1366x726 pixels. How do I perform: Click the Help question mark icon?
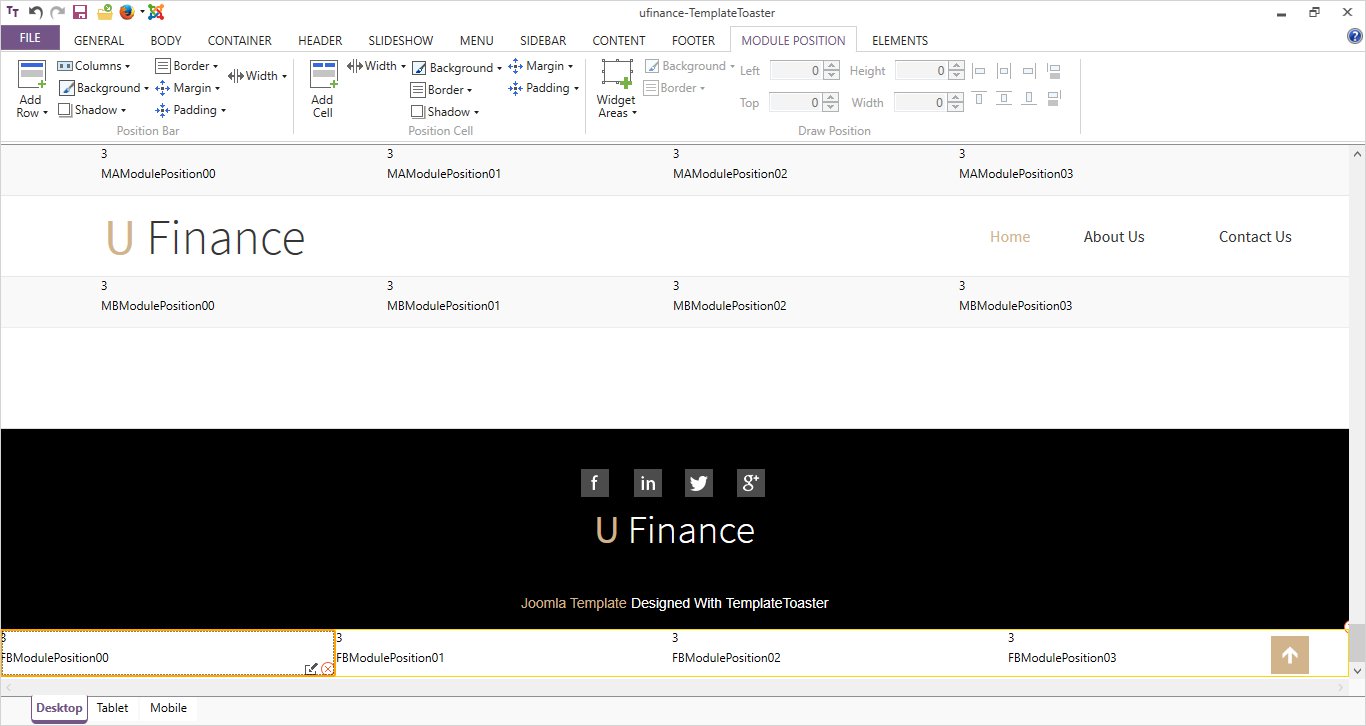(1355, 36)
